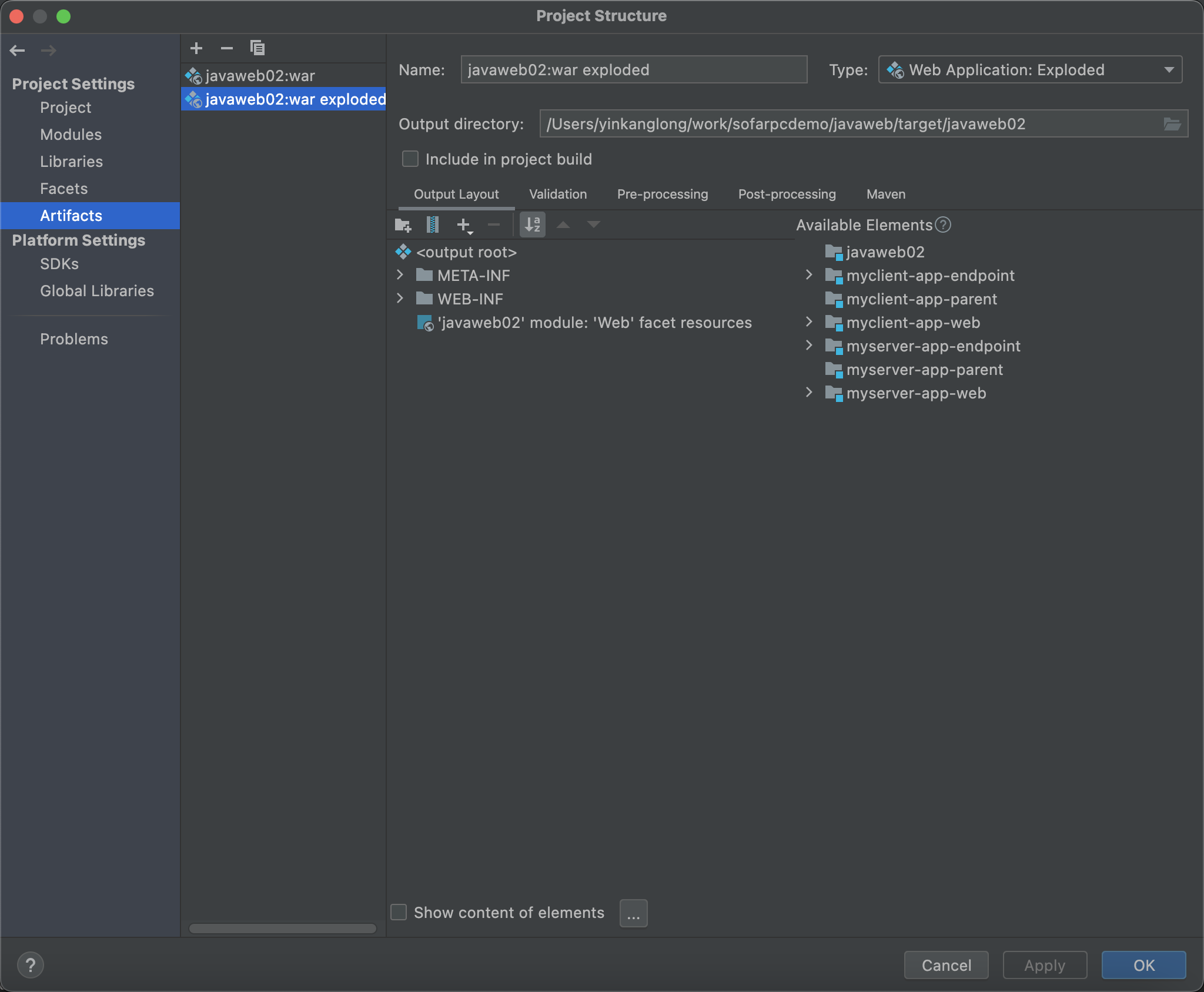
Task: Click the back navigation arrow
Action: (x=18, y=51)
